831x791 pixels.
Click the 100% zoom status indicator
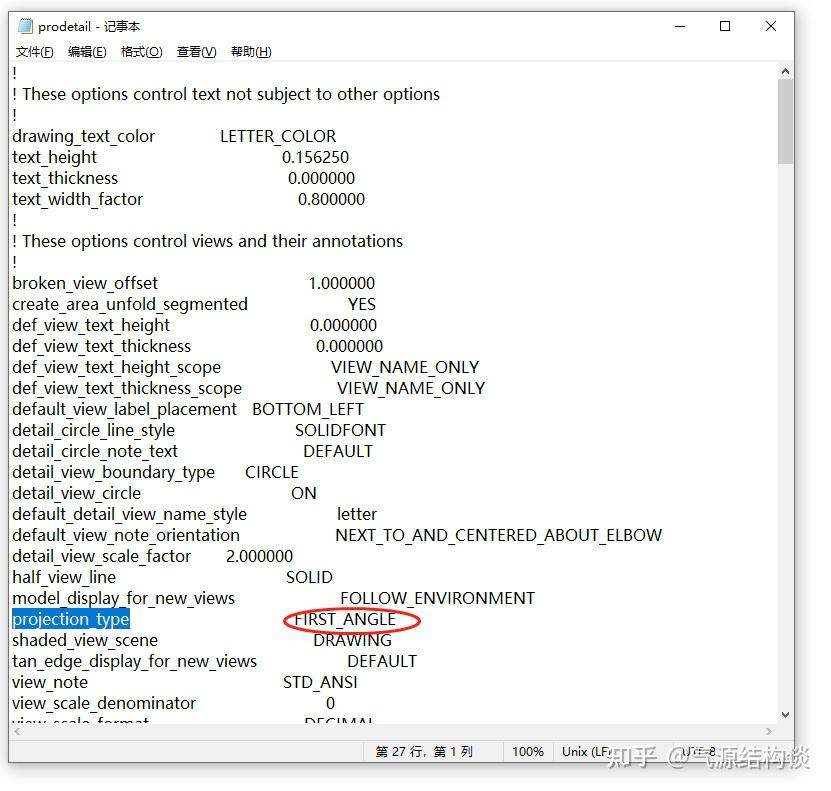pyautogui.click(x=528, y=751)
